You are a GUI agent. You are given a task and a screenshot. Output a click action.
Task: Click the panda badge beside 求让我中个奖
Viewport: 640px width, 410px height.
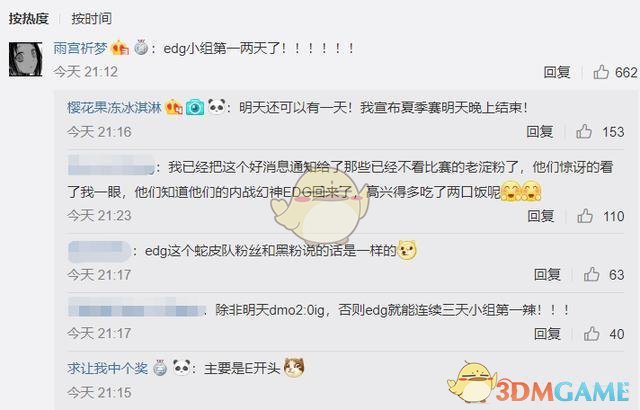point(181,368)
